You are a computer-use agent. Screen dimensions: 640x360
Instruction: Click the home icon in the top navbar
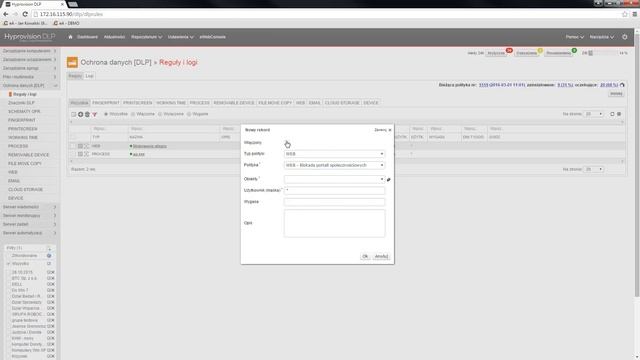coord(70,37)
